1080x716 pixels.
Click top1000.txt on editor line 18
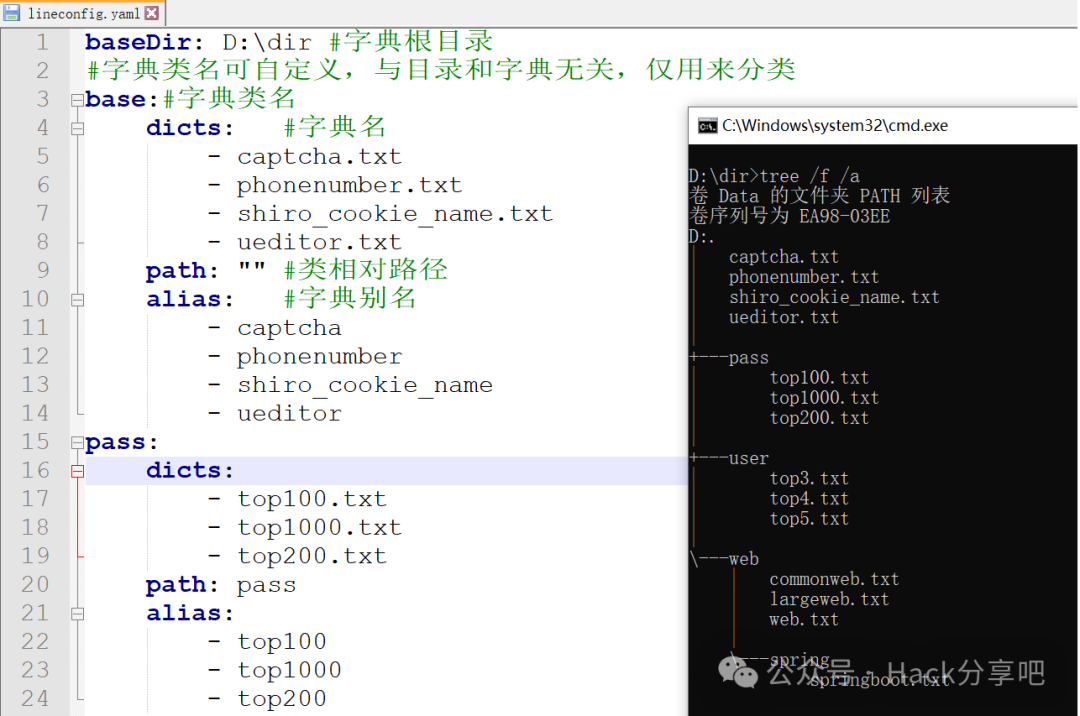318,527
